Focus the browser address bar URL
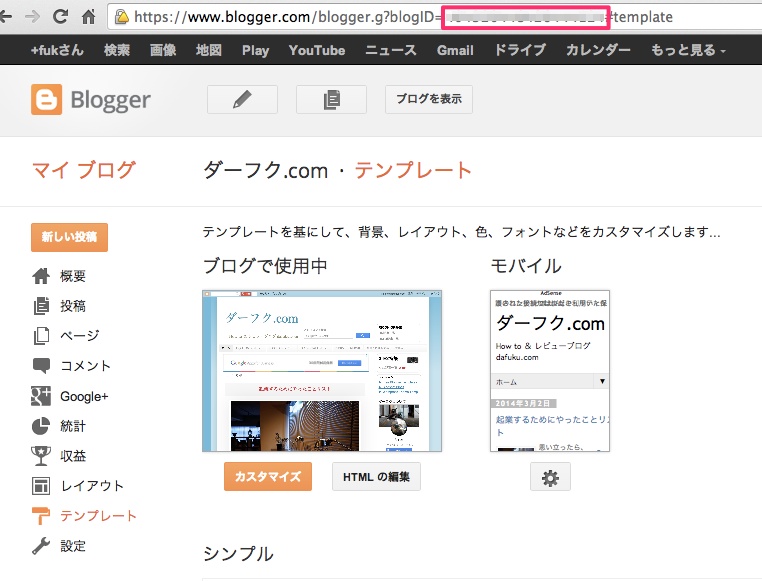The width and height of the screenshot is (762, 581). (x=433, y=17)
